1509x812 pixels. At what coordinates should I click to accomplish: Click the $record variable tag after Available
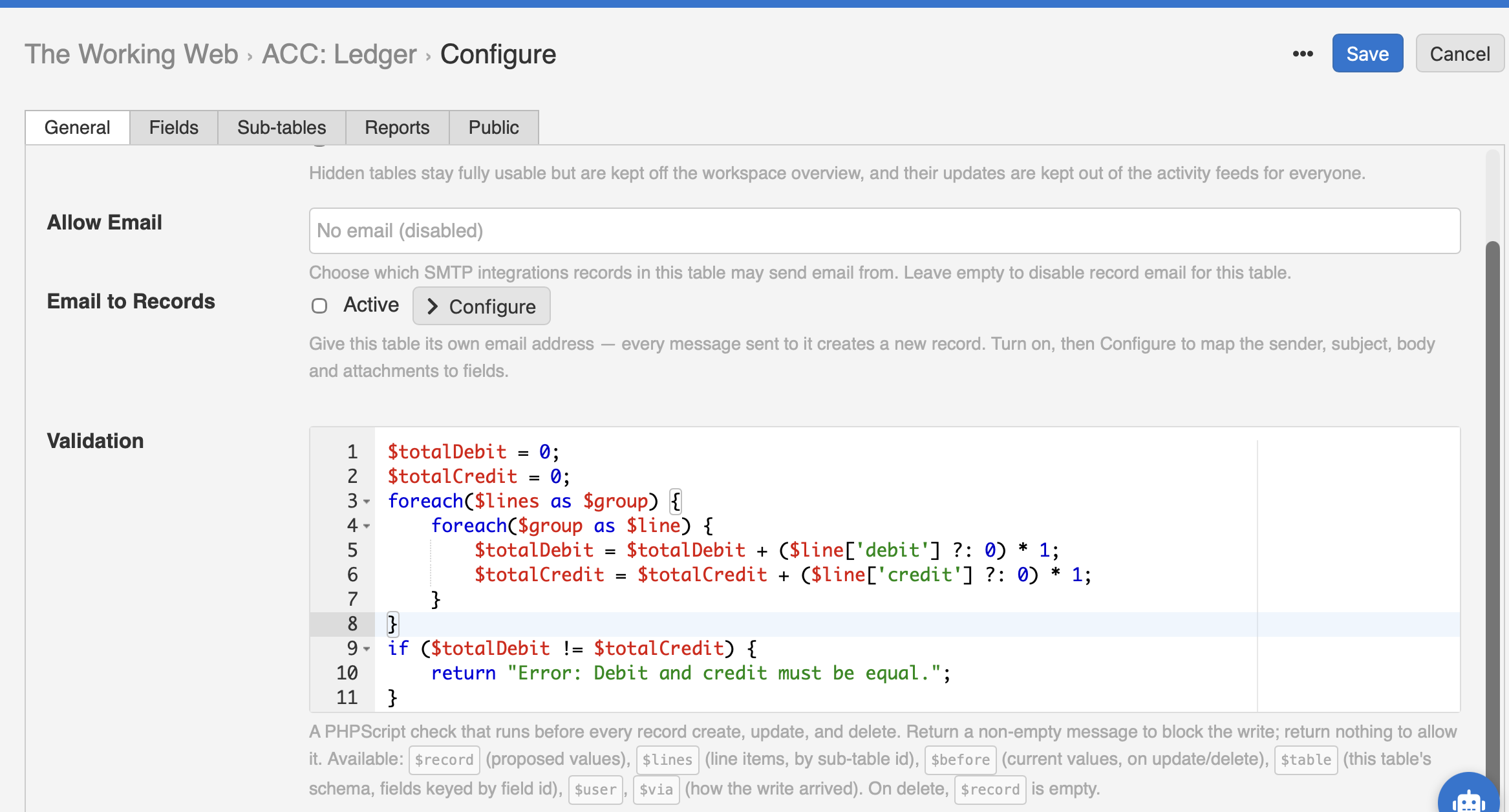click(x=444, y=760)
